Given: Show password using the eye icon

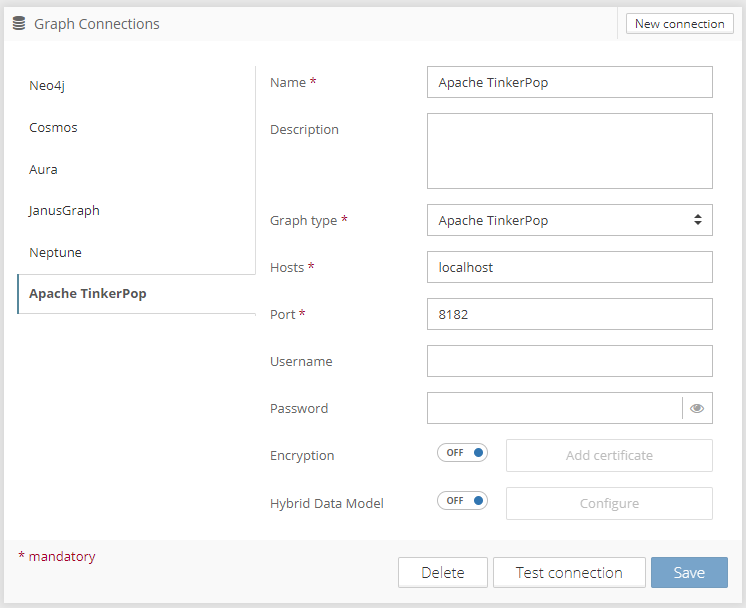Looking at the screenshot, I should (x=697, y=408).
